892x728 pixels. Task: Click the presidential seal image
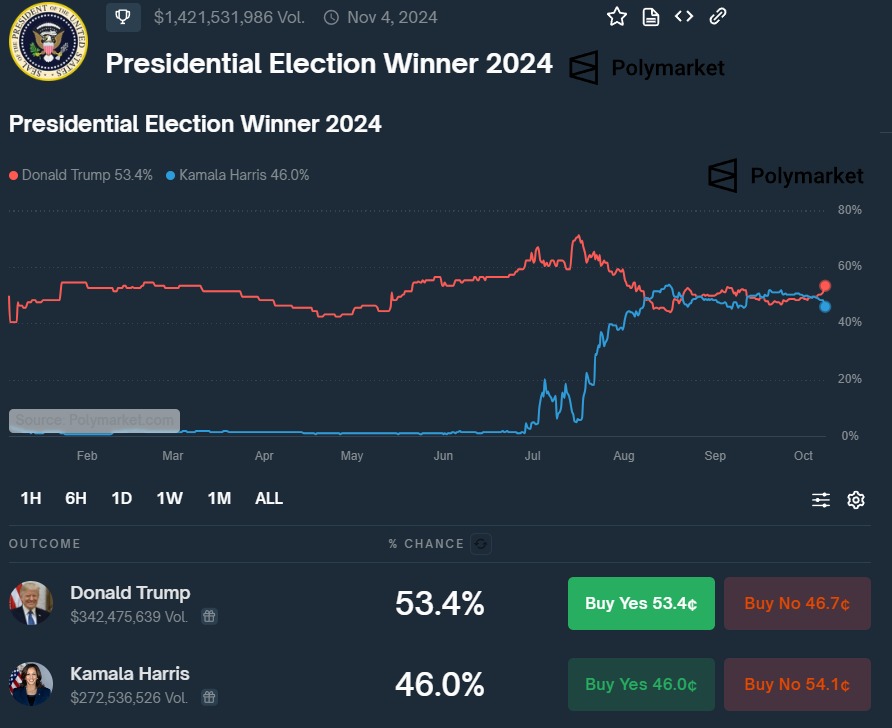(x=48, y=42)
